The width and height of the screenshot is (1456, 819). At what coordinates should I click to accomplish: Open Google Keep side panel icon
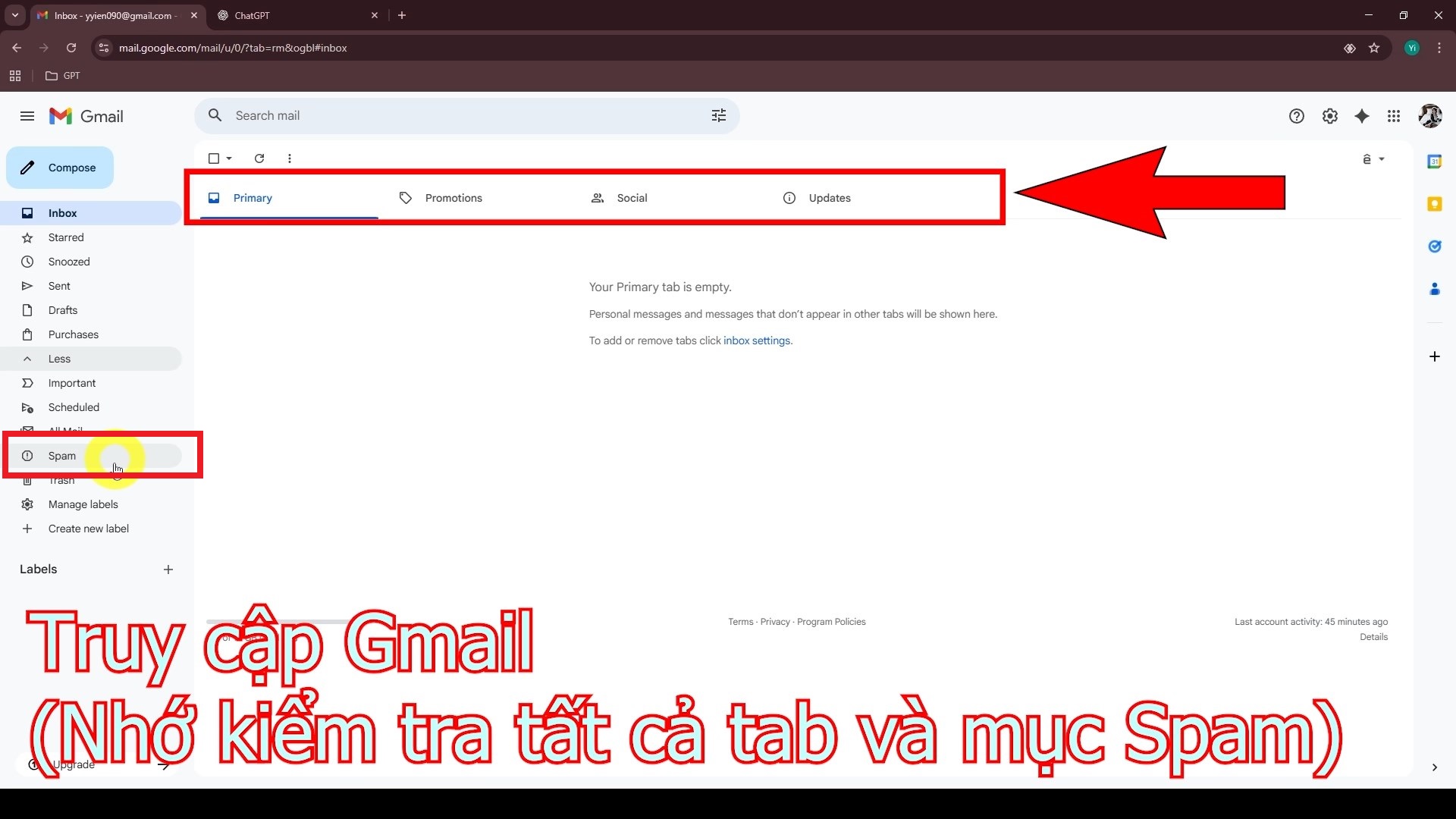(1434, 204)
